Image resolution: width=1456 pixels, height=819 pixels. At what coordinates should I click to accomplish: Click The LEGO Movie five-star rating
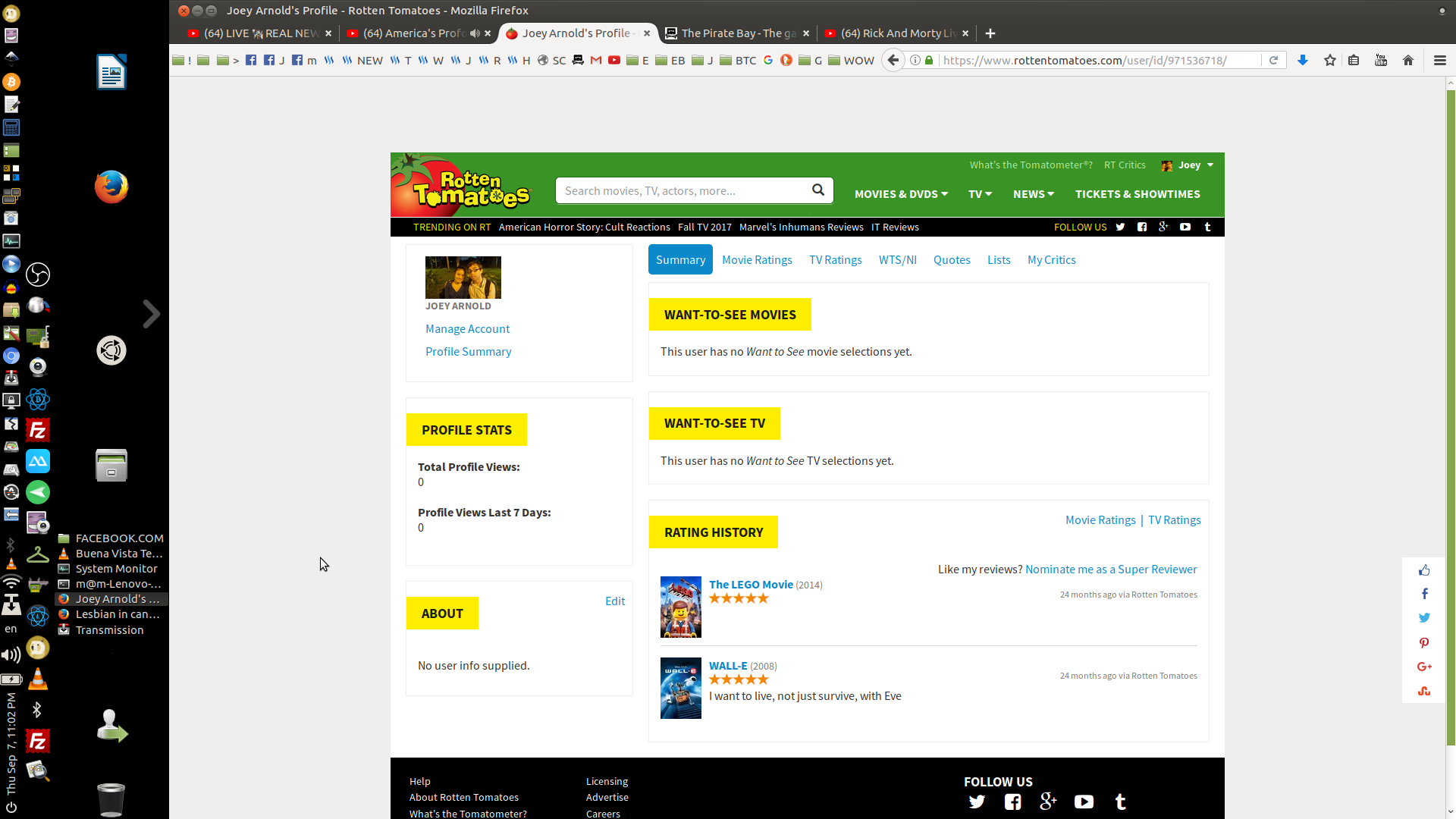739,599
